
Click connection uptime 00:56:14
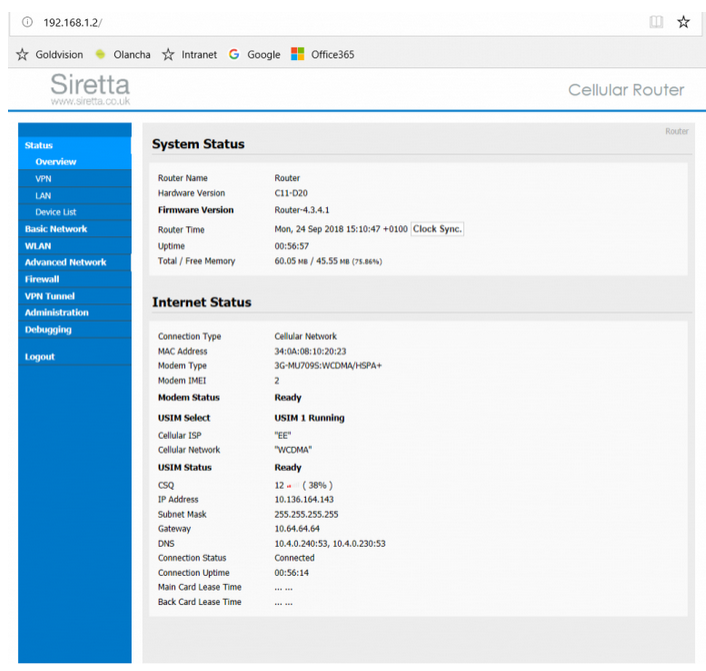point(292,573)
